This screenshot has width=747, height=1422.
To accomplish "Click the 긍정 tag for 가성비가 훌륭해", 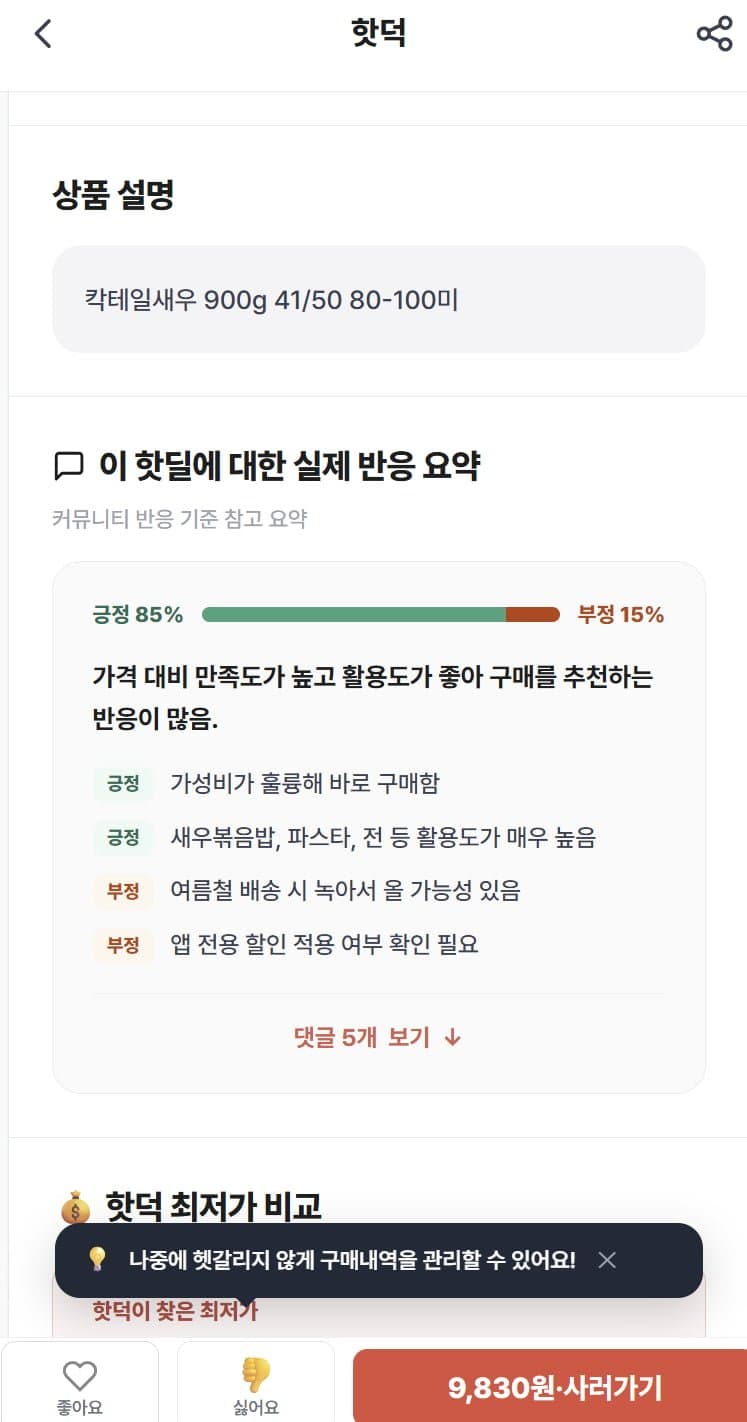I will 123,783.
